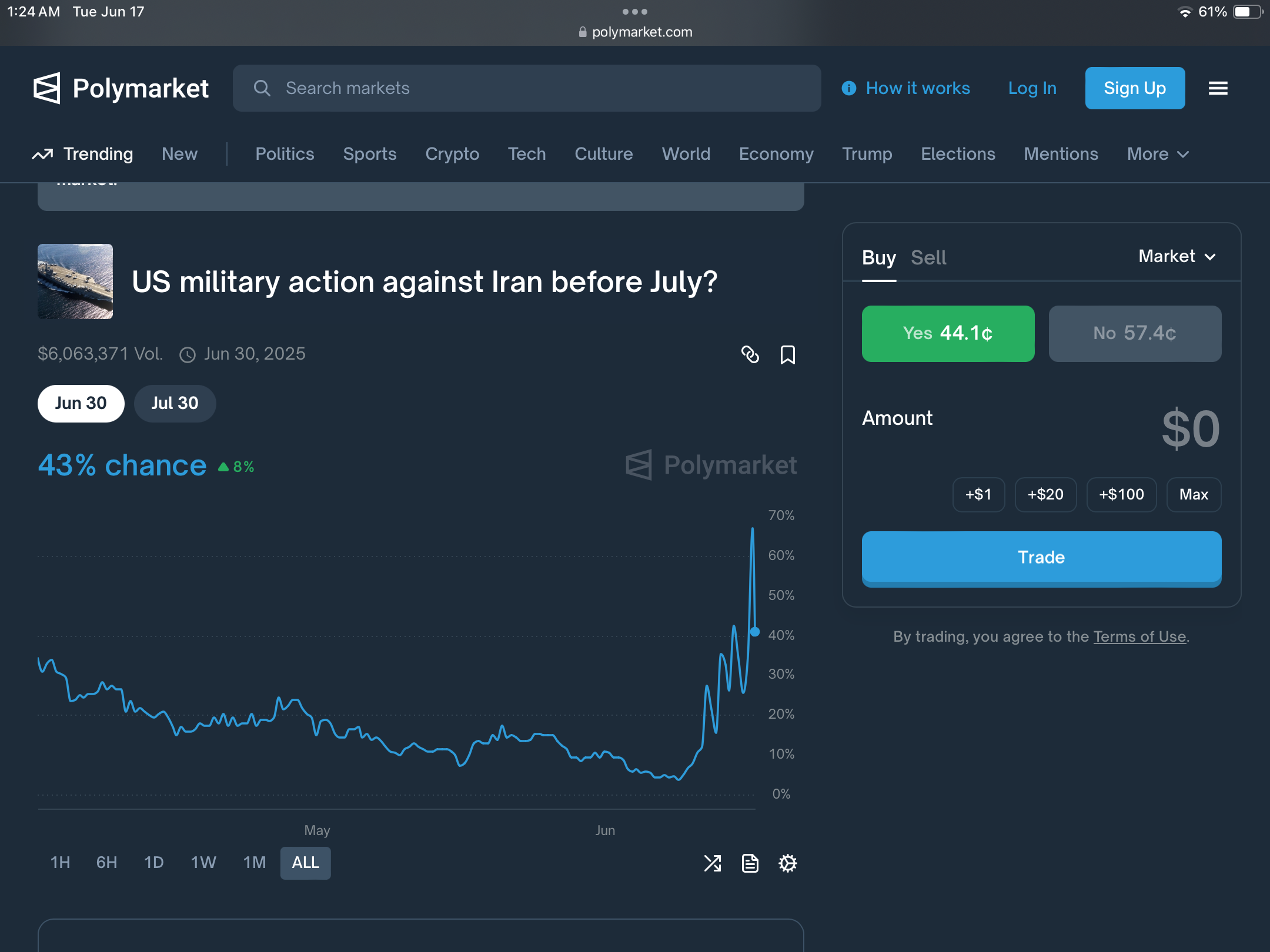This screenshot has height=952, width=1270.
Task: Click the shuffle/compare chart icon
Action: coord(713,863)
